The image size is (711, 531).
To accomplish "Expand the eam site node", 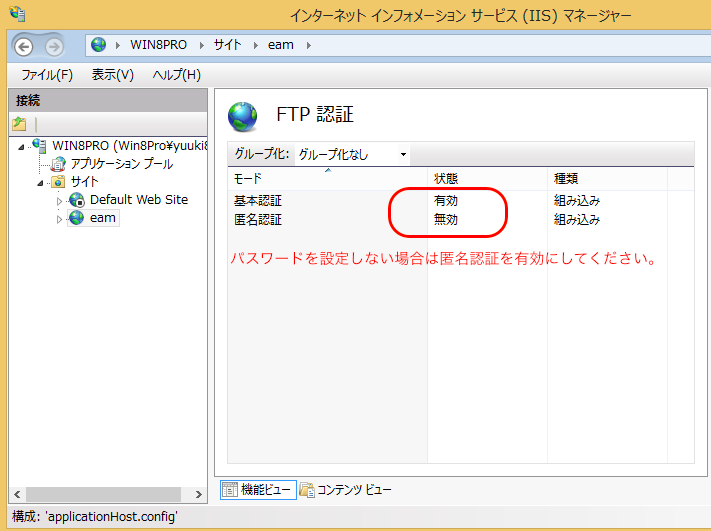I will tap(59, 219).
